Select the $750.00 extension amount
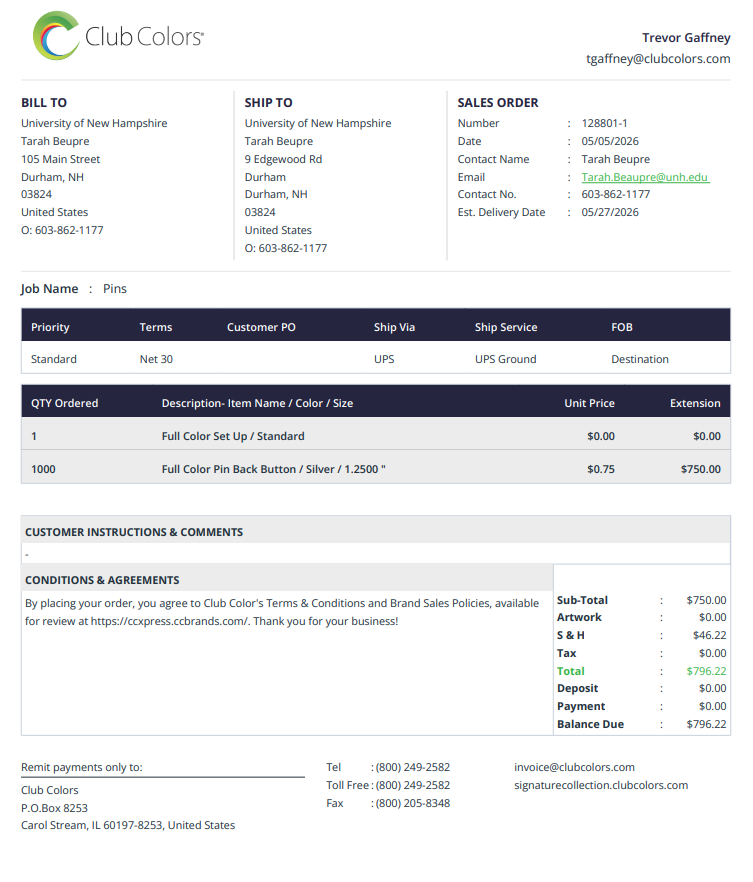The image size is (753, 882). 700,469
